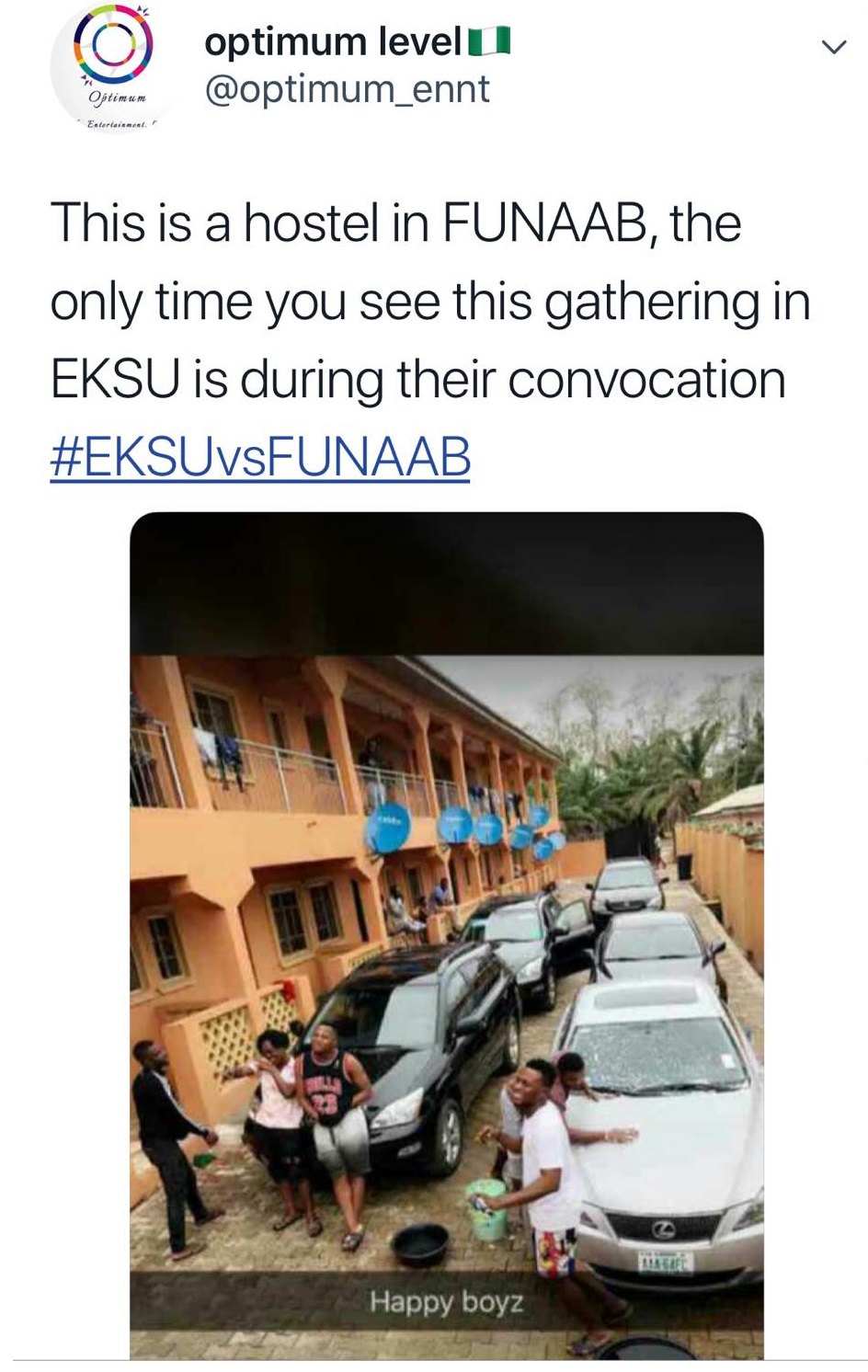The height and width of the screenshot is (1372, 868).
Task: Click the word 'convocation' in the tweet
Action: [x=646, y=380]
